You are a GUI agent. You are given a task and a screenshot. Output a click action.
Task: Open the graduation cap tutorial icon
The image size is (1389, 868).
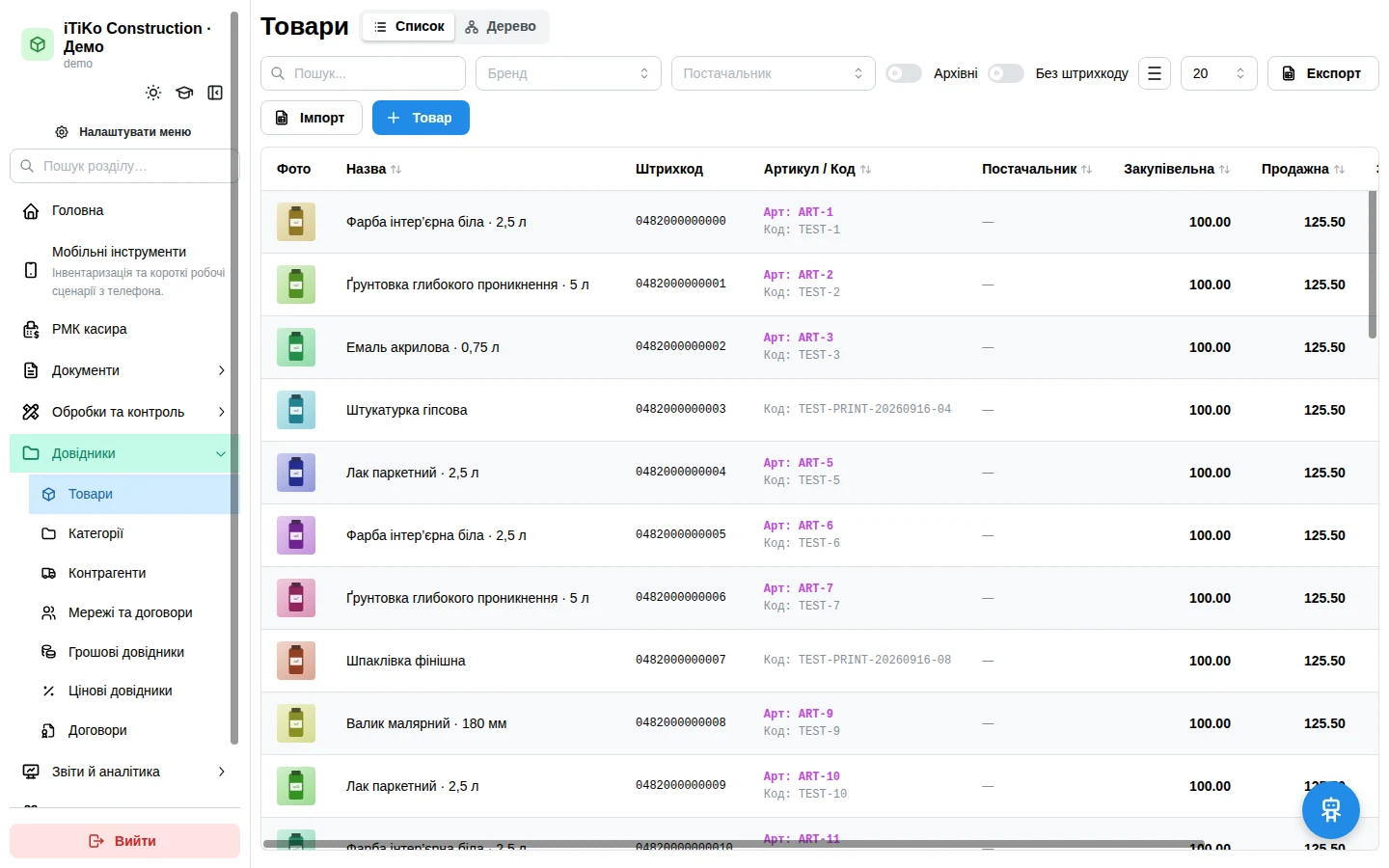click(x=184, y=93)
